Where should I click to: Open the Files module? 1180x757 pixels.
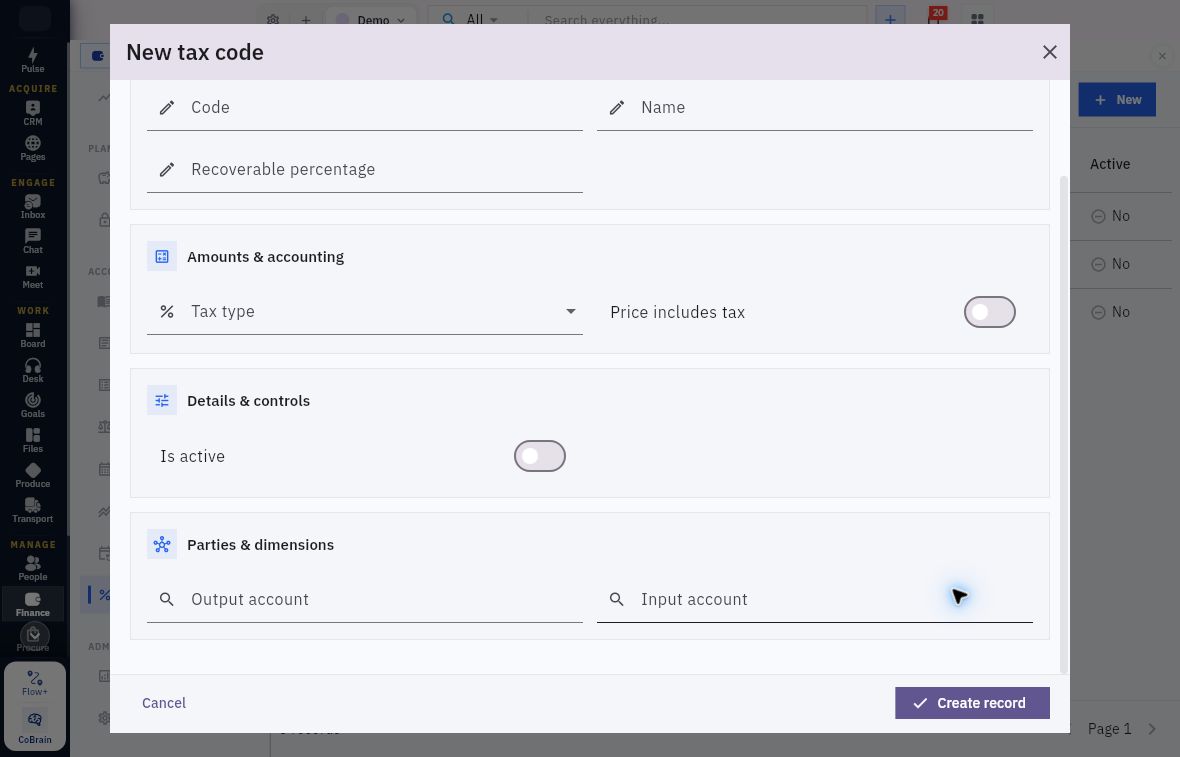pos(32,440)
